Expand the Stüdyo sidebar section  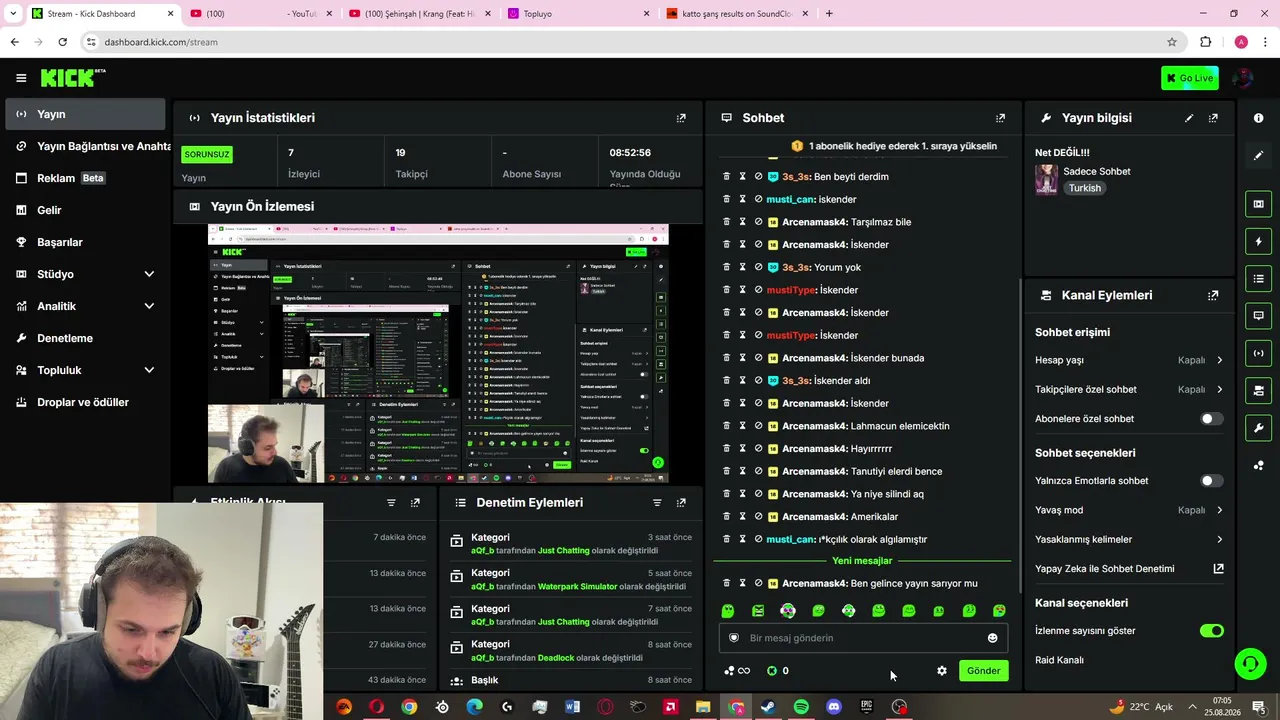pos(149,274)
